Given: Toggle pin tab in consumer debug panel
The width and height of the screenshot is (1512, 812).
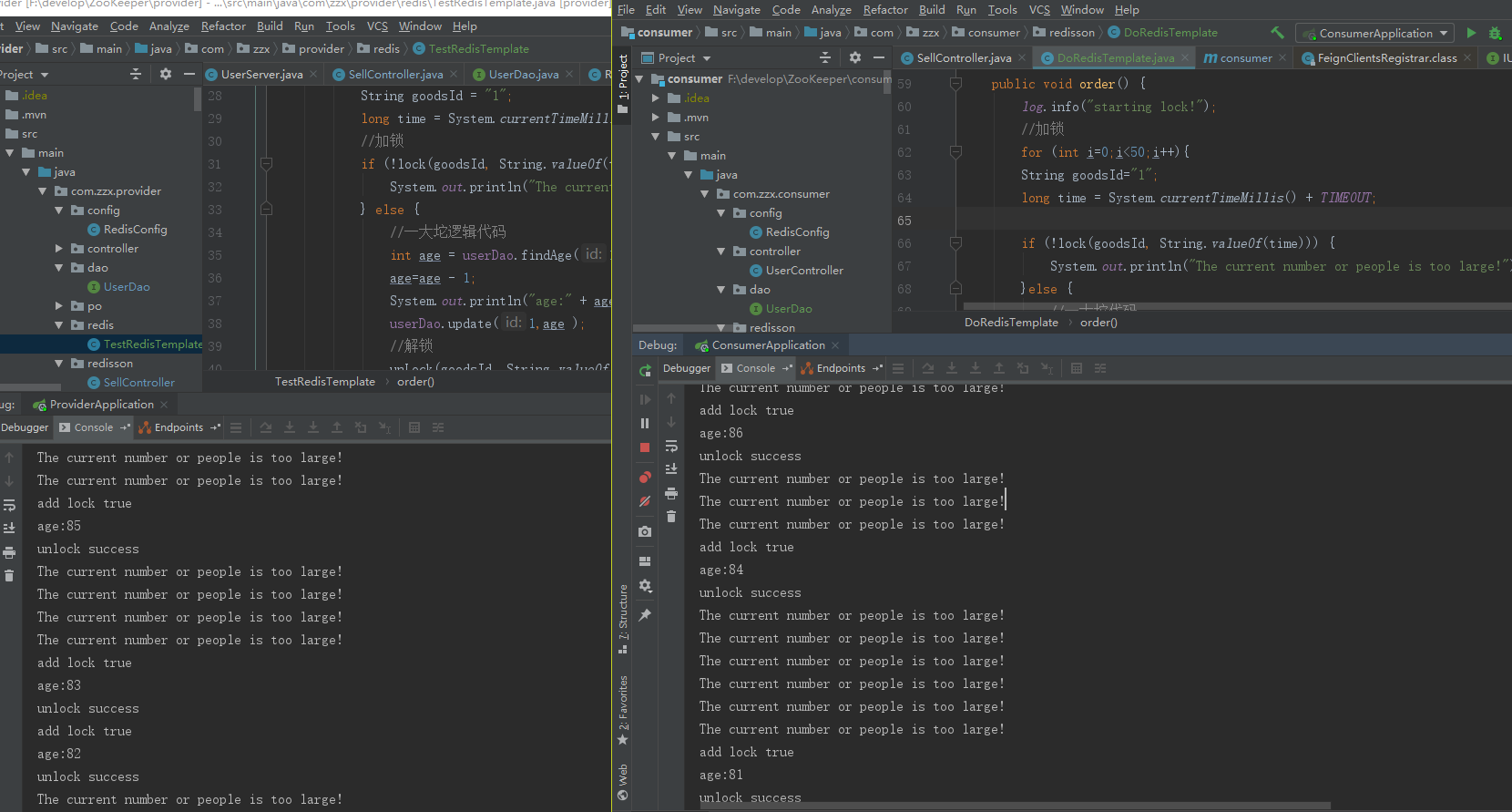Looking at the screenshot, I should (x=645, y=615).
